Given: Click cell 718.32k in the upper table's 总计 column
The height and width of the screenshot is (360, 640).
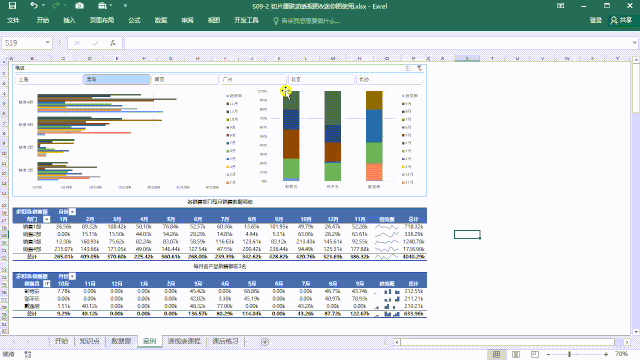Looking at the screenshot, I should [413, 227].
